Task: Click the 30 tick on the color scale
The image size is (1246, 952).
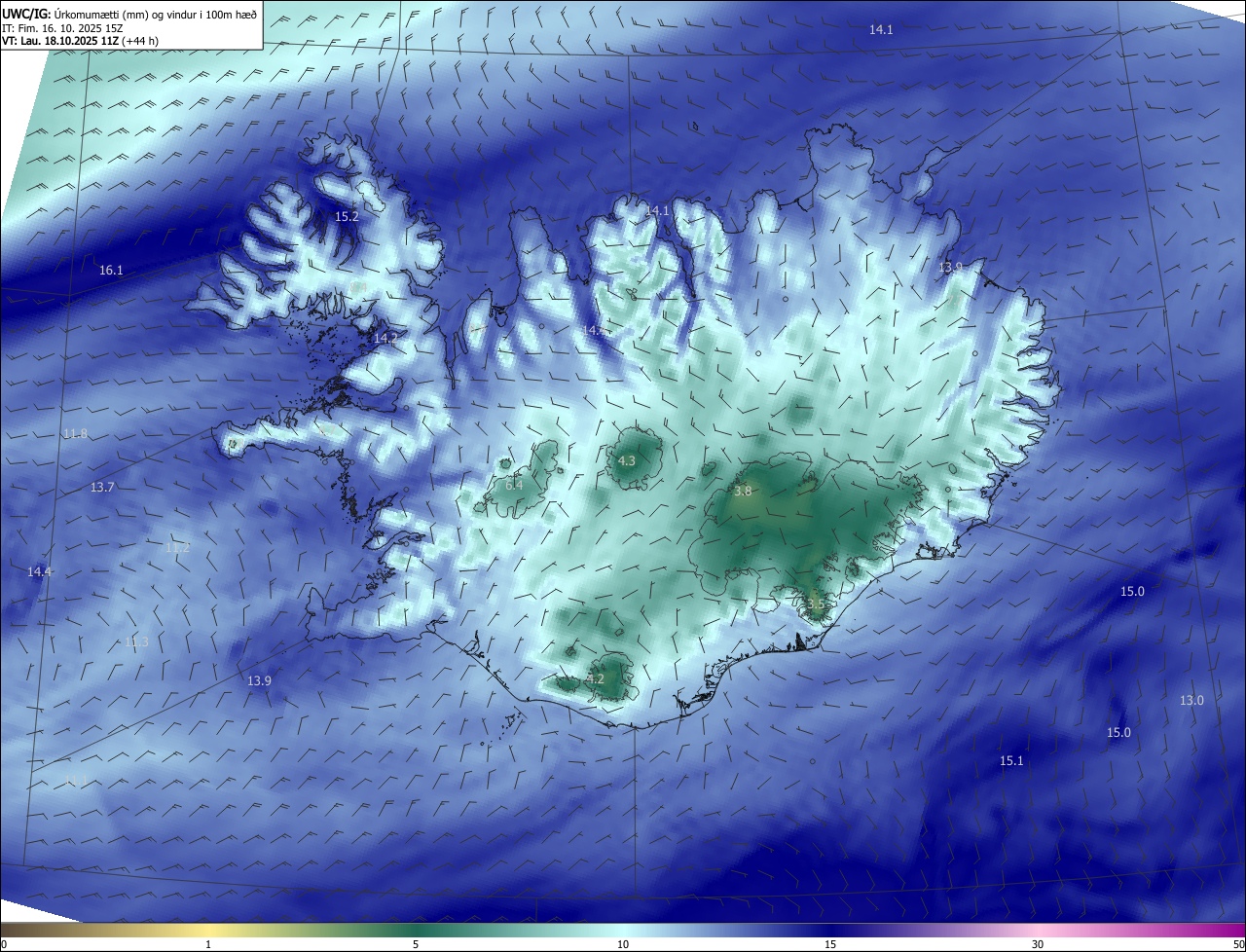Action: point(1038,944)
